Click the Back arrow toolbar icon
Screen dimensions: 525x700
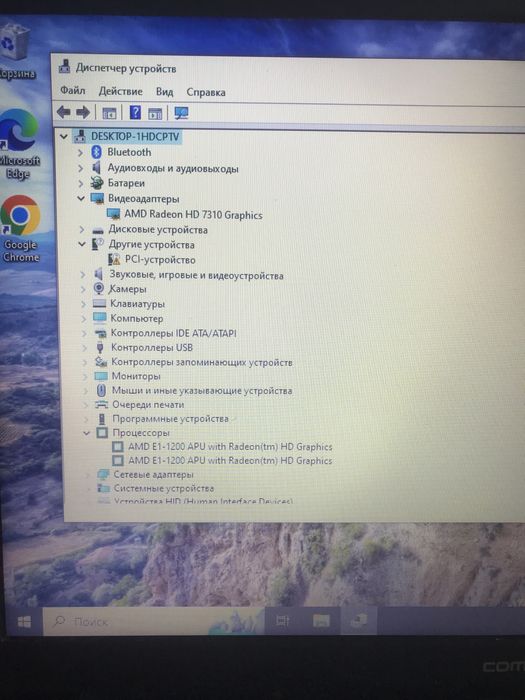point(64,112)
